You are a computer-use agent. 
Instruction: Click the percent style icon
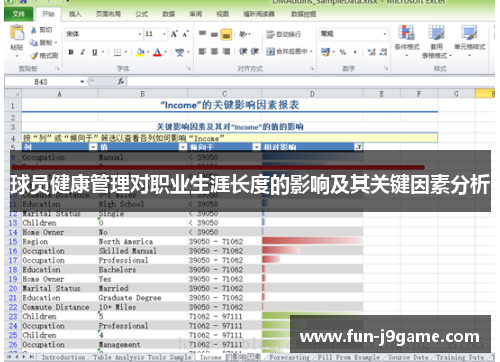[x=343, y=52]
